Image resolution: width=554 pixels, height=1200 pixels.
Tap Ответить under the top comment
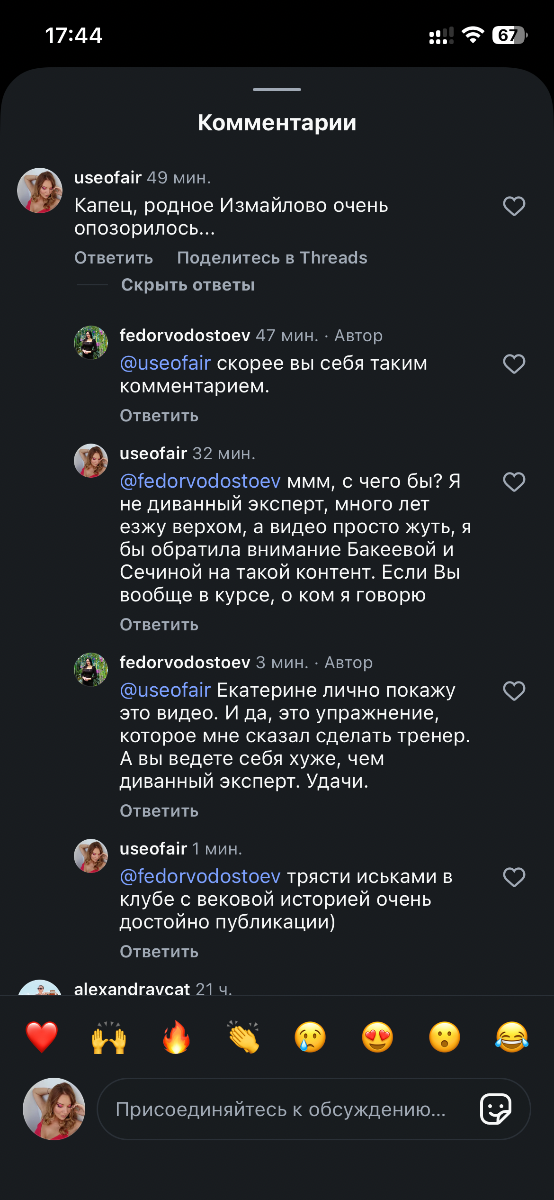coord(113,257)
